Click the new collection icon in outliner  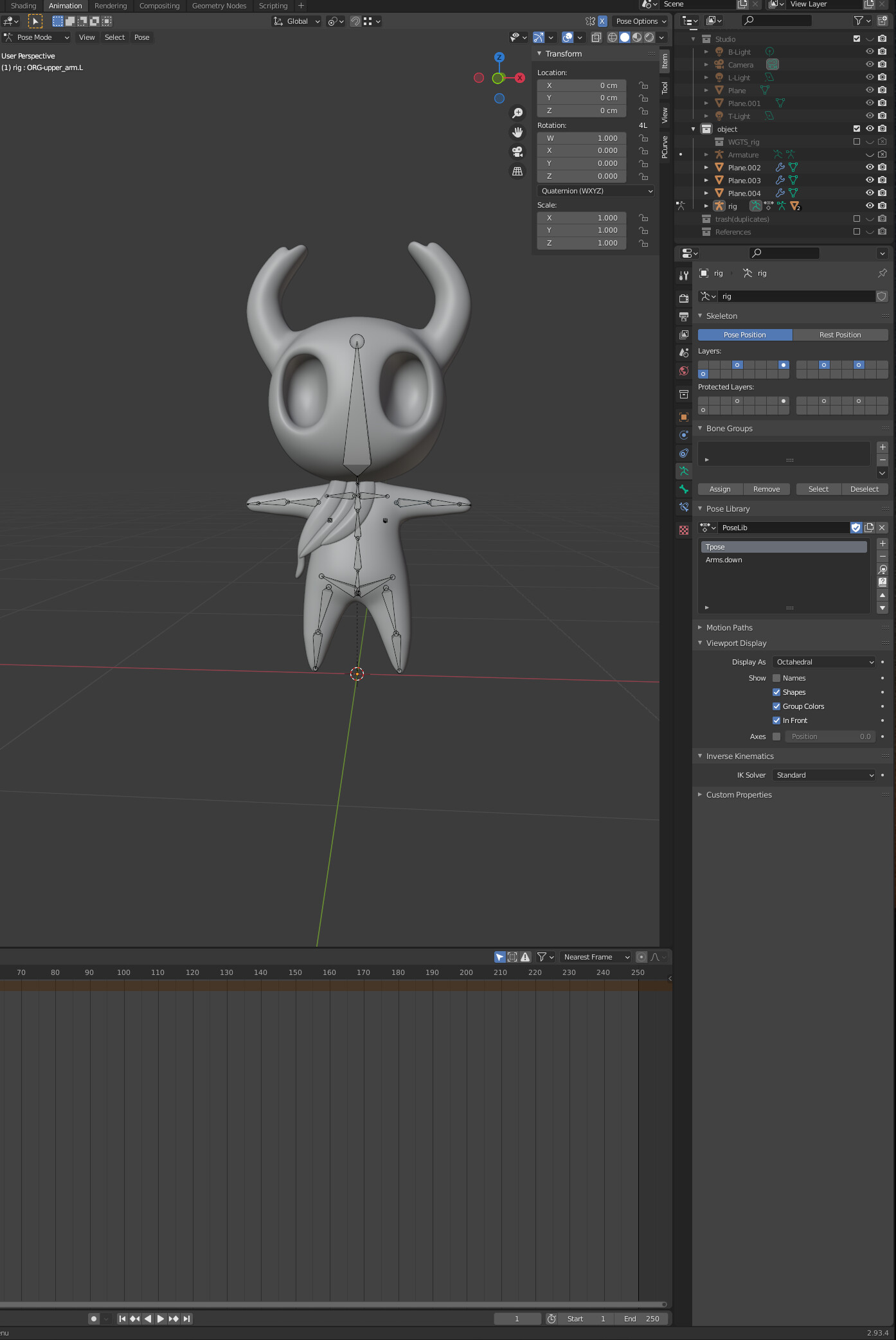(x=883, y=21)
